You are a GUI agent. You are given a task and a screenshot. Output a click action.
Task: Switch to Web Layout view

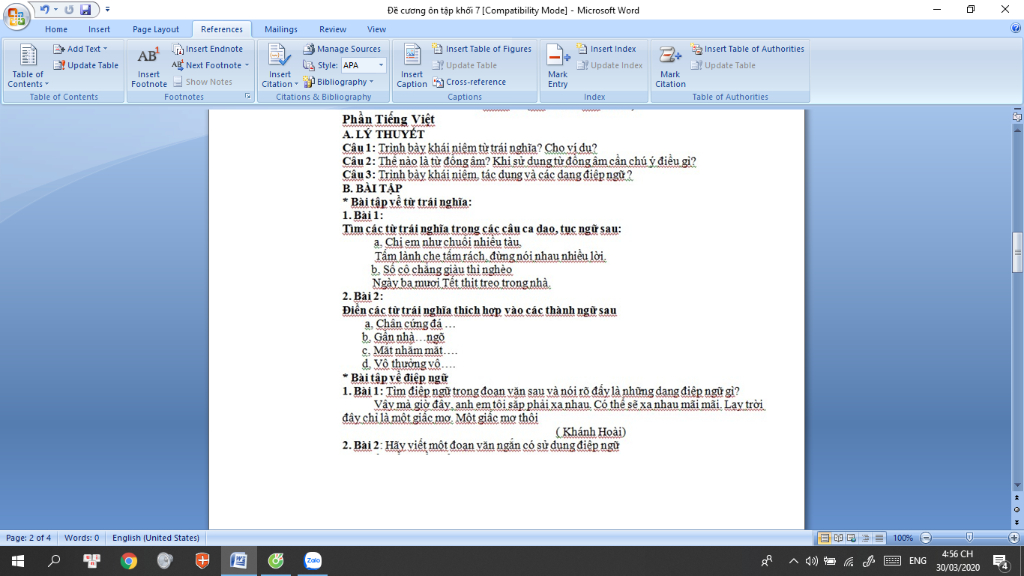click(x=852, y=538)
